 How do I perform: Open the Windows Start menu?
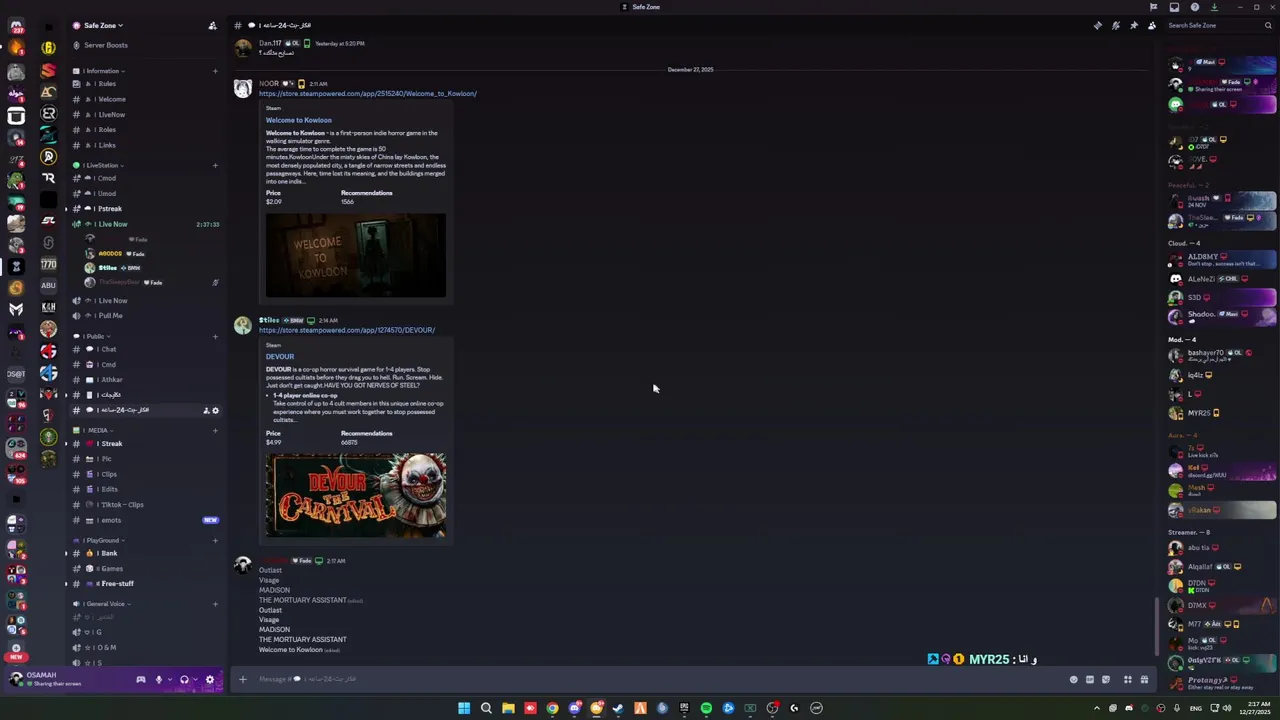464,708
